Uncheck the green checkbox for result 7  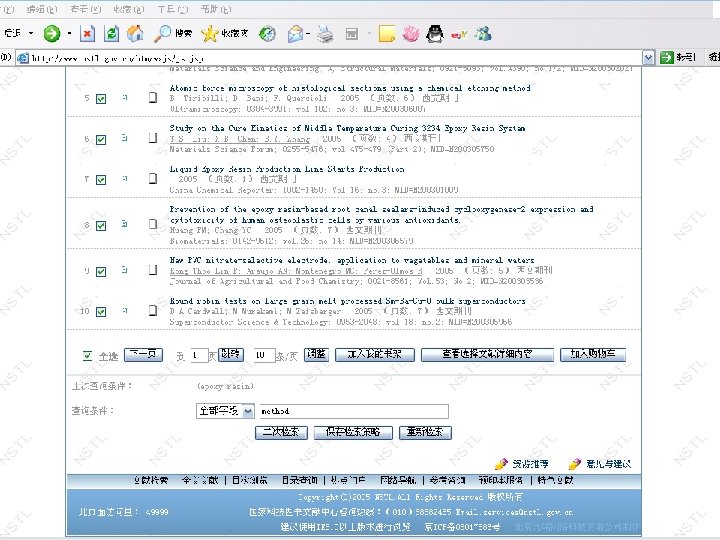[101, 180]
